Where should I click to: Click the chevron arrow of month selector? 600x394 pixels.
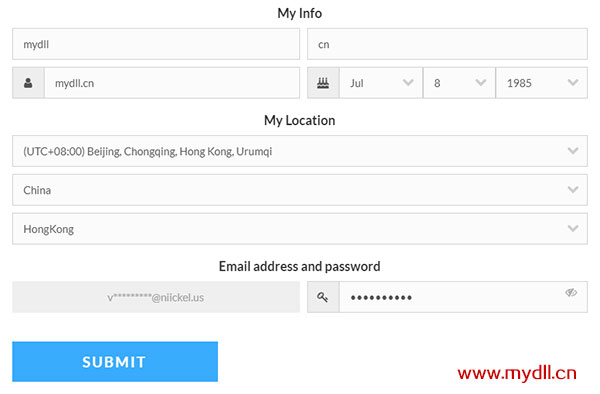tap(408, 83)
